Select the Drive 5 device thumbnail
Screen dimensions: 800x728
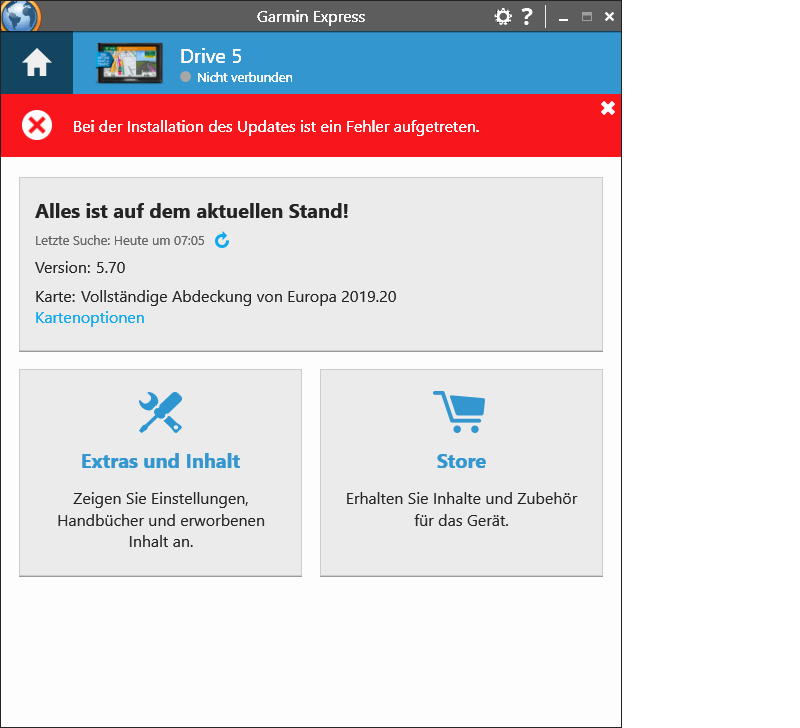[130, 63]
